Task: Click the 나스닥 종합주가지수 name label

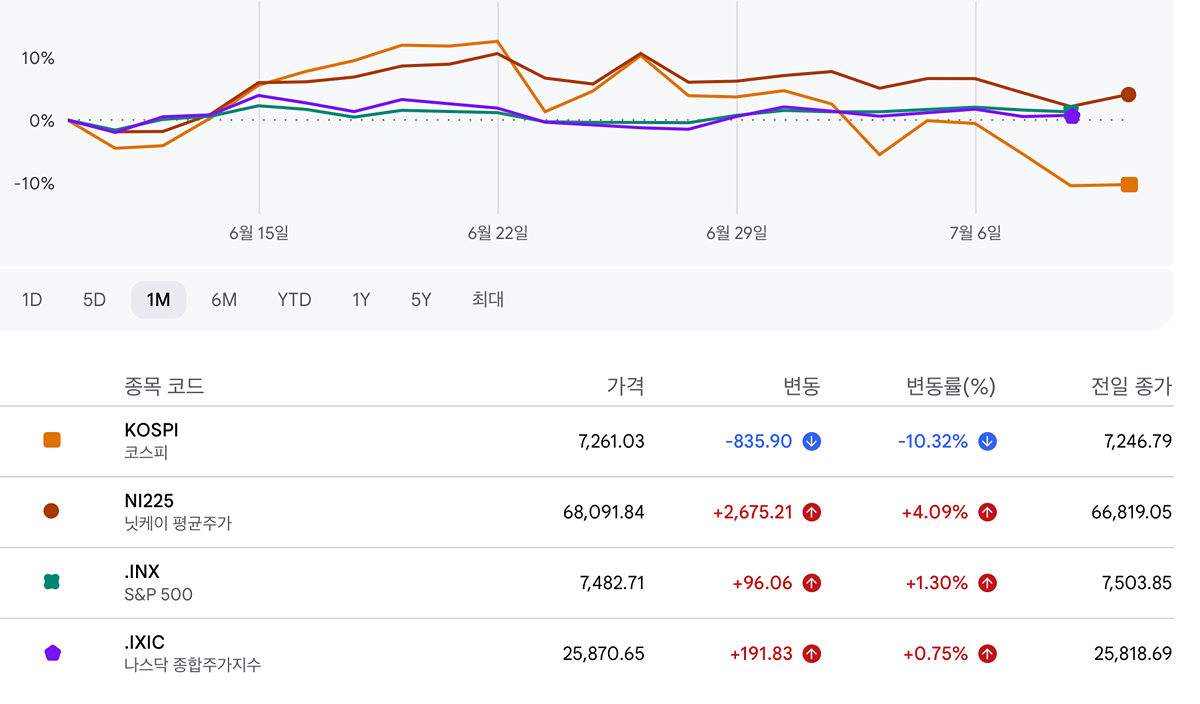Action: [x=192, y=665]
